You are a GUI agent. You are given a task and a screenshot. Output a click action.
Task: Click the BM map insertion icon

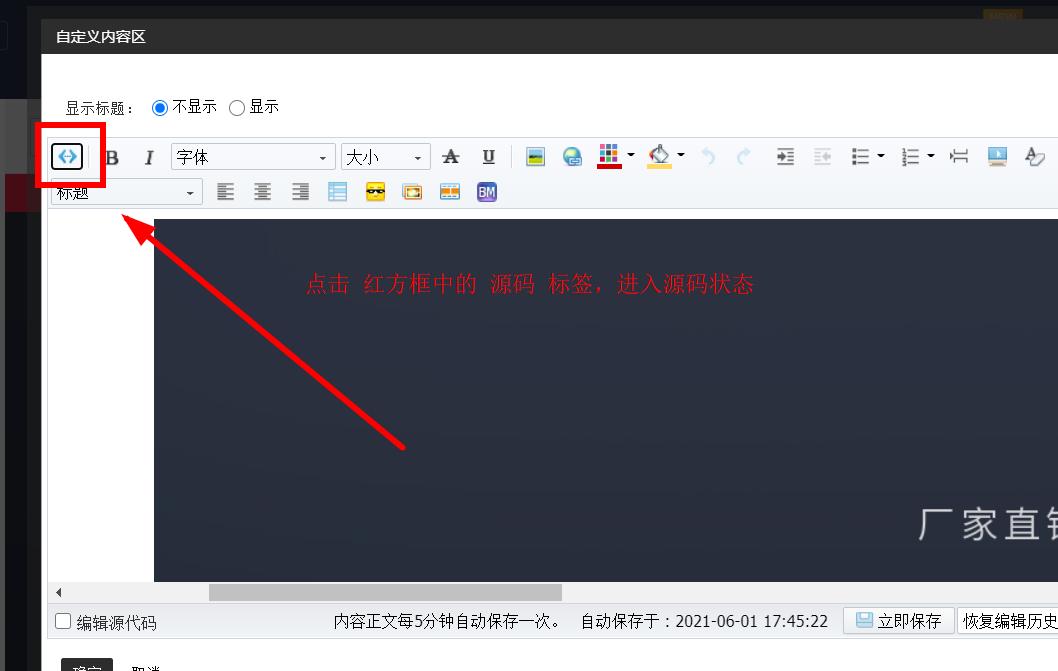(486, 191)
